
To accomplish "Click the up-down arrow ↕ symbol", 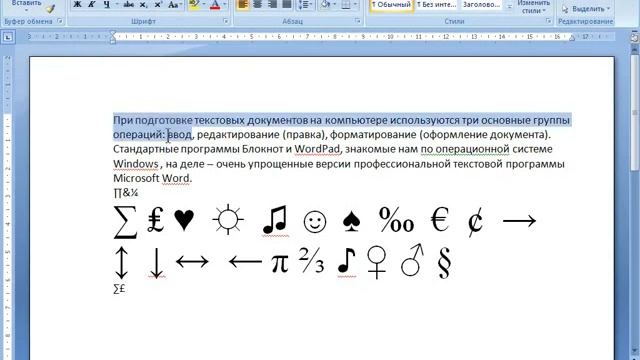I will [x=122, y=263].
